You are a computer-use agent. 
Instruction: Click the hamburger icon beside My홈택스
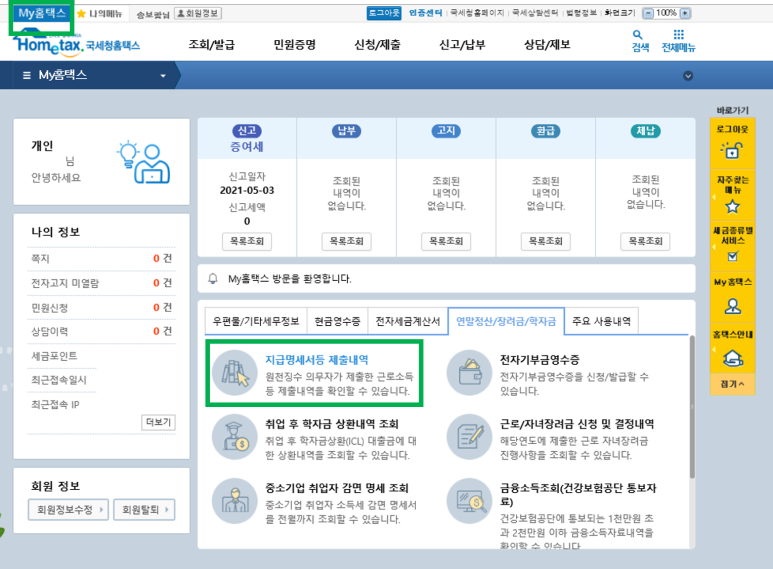pyautogui.click(x=27, y=75)
